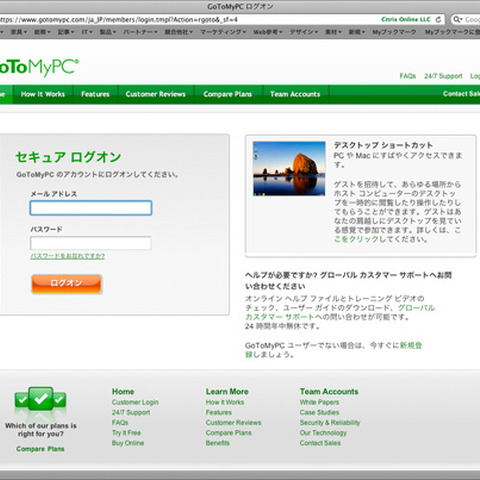The image size is (480, 480).
Task: Click the Home heading in the footer
Action: [x=123, y=392]
